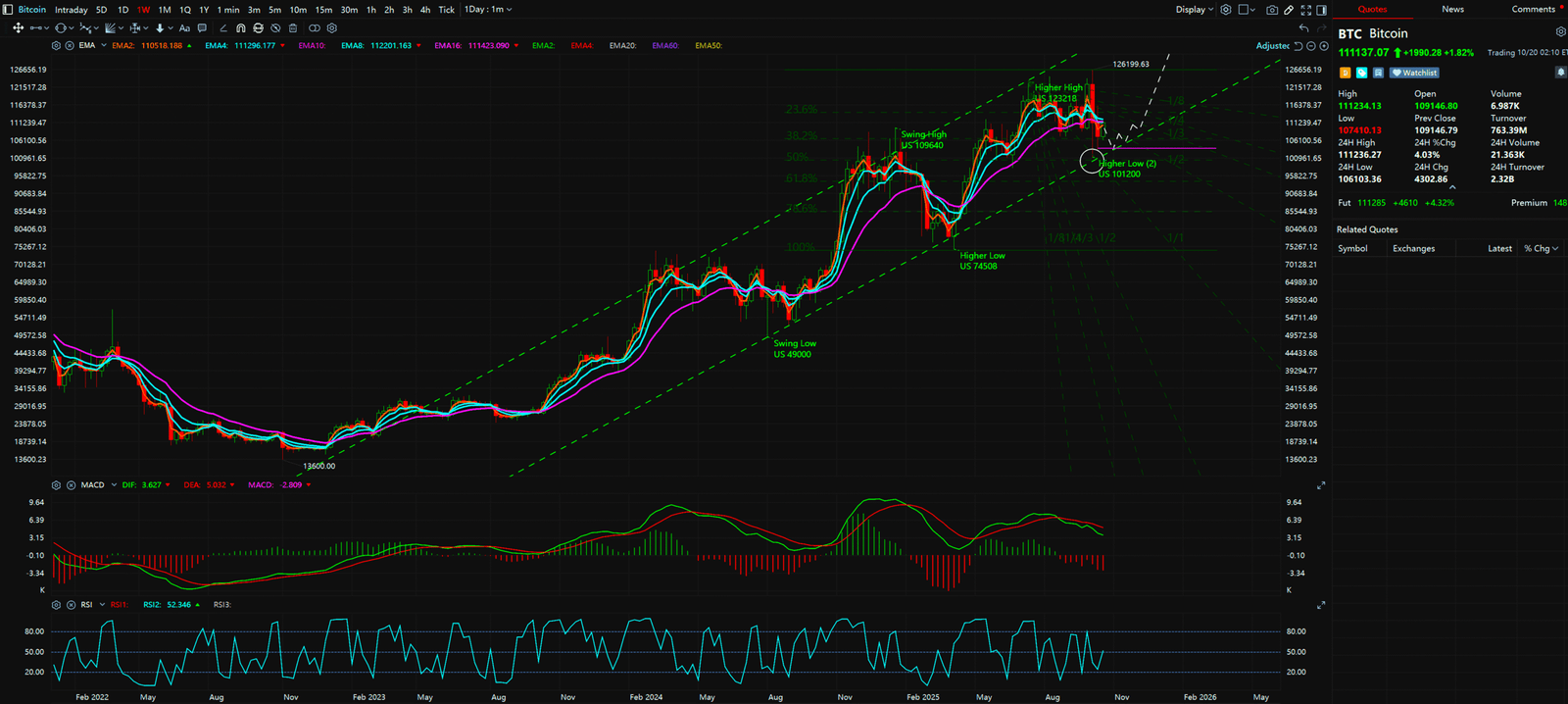Click the Watchlist button

coord(1413,73)
